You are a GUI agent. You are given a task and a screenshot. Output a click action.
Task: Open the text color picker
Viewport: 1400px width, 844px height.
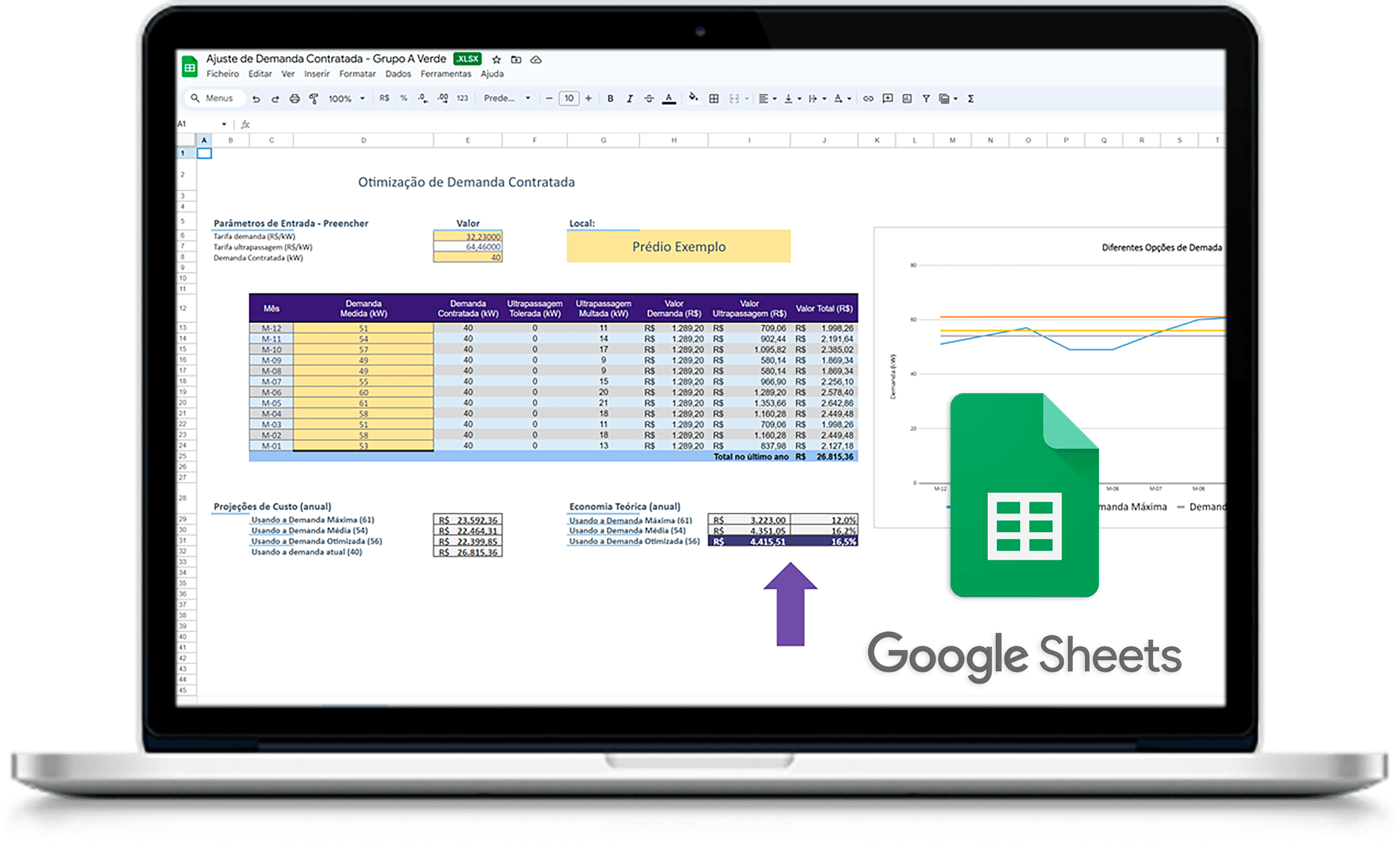point(669,99)
